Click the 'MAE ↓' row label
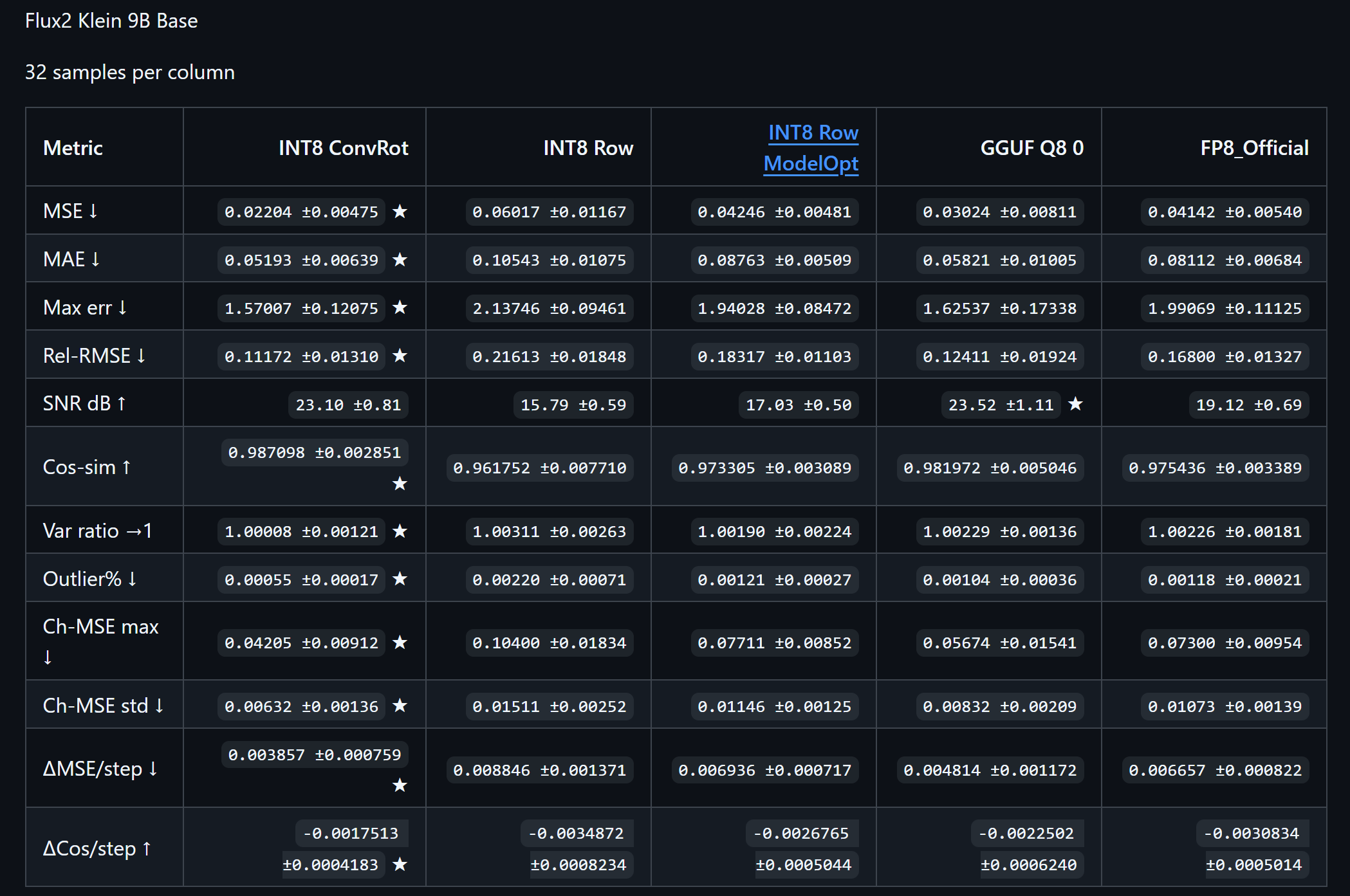The image size is (1350, 896). (x=71, y=259)
